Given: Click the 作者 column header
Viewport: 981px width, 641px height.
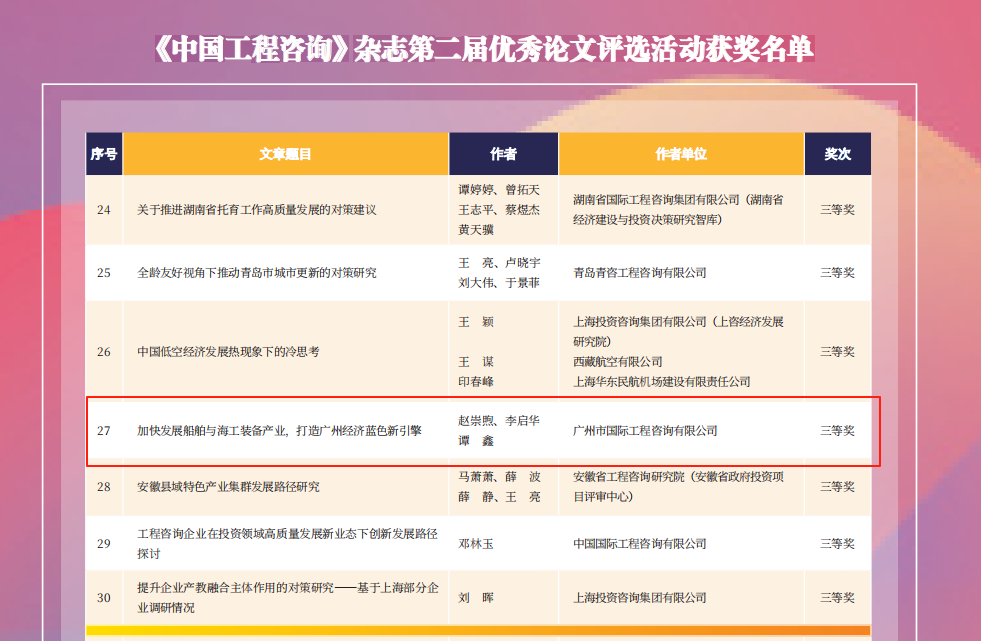Looking at the screenshot, I should click(x=503, y=154).
